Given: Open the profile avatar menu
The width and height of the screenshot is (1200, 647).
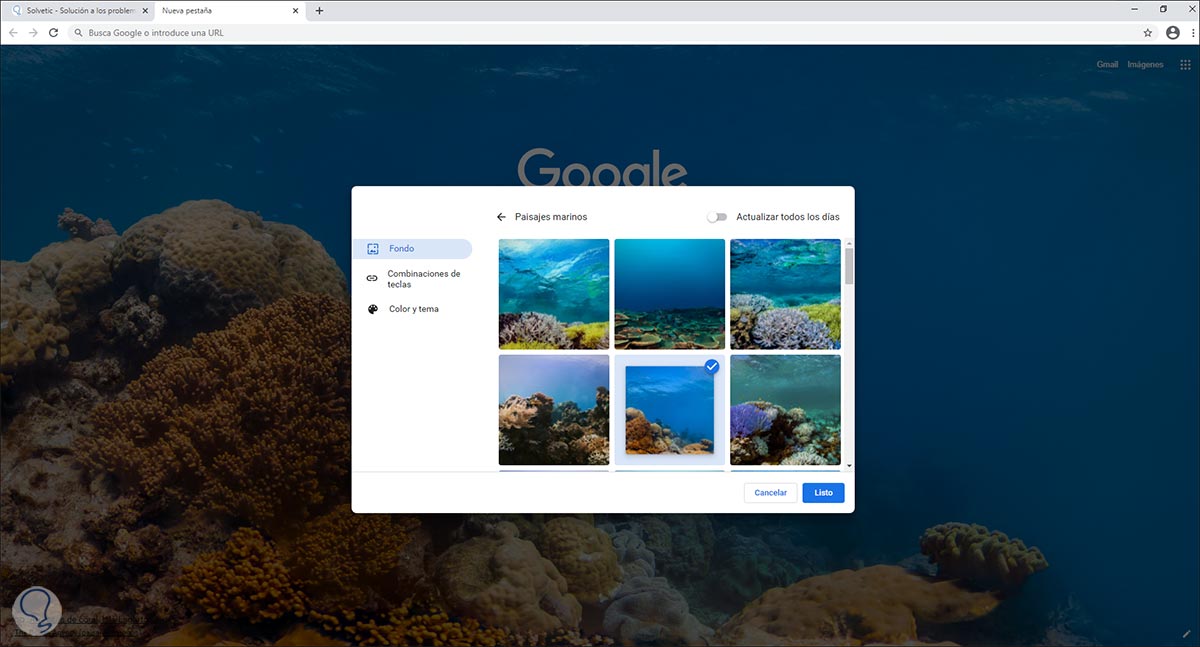Looking at the screenshot, I should (x=1173, y=32).
